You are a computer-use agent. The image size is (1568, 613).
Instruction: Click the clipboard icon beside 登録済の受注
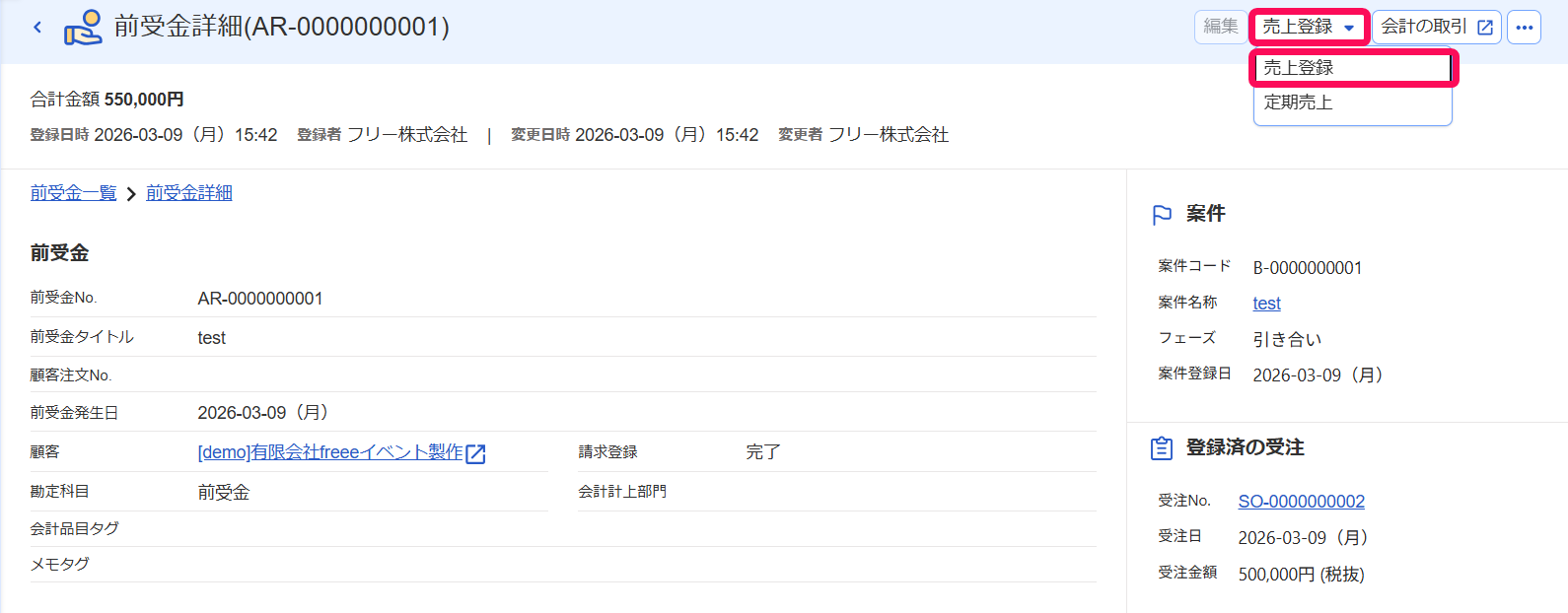[x=1162, y=448]
